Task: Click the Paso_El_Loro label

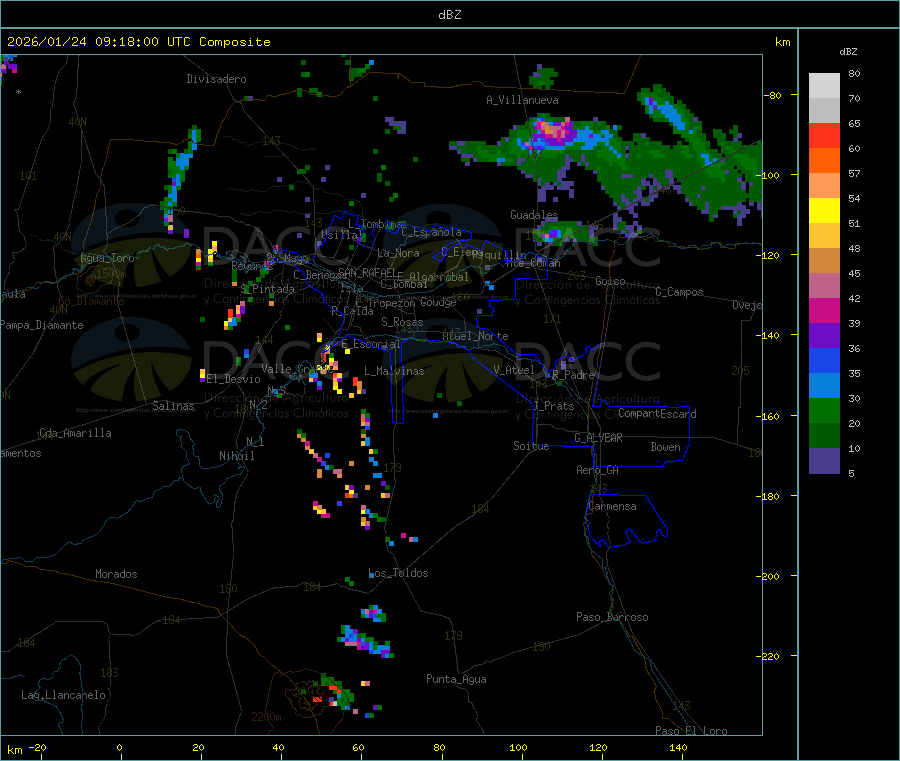Action: pyautogui.click(x=691, y=731)
